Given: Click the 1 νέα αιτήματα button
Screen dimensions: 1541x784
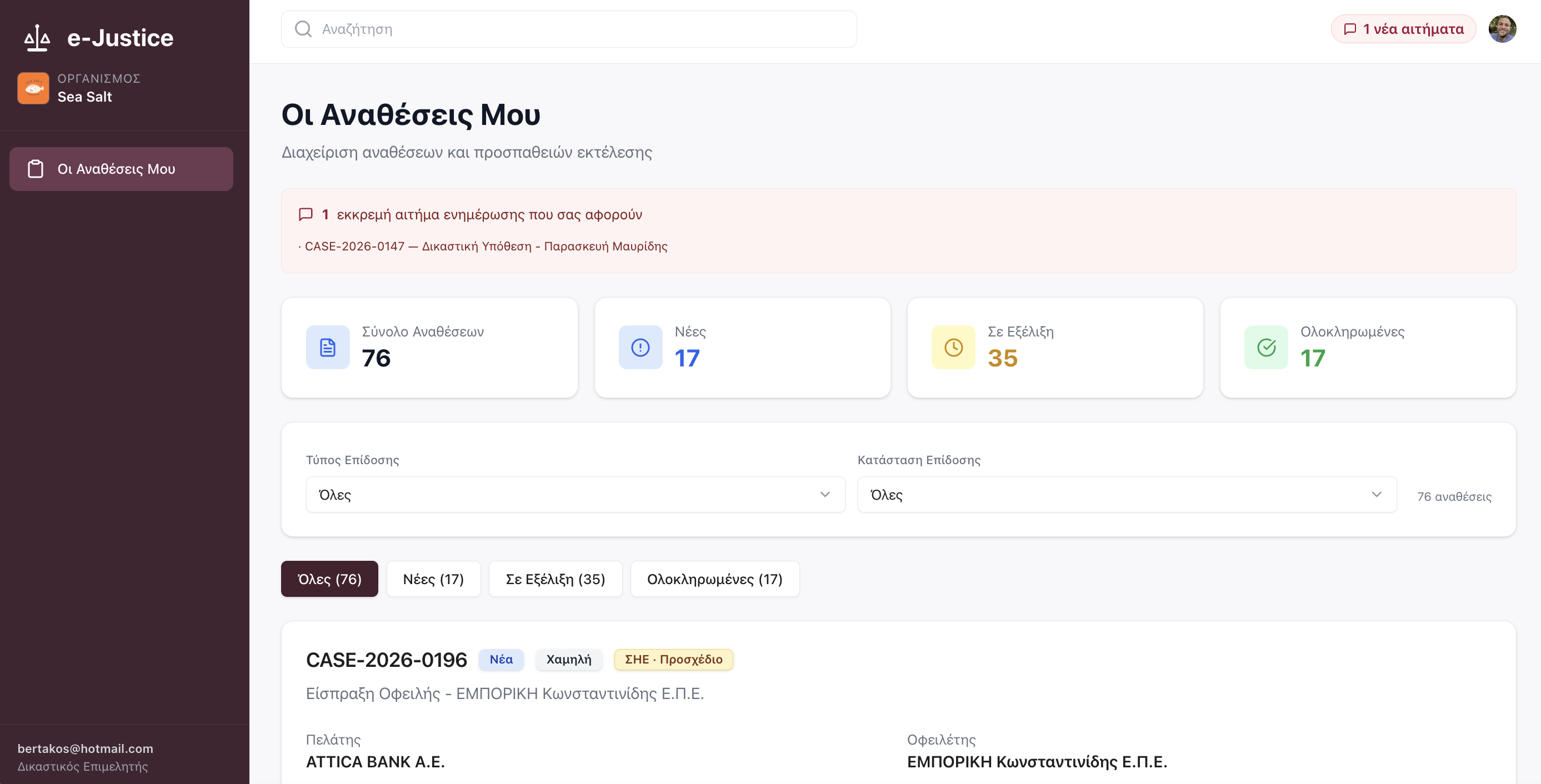Looking at the screenshot, I should 1403,29.
